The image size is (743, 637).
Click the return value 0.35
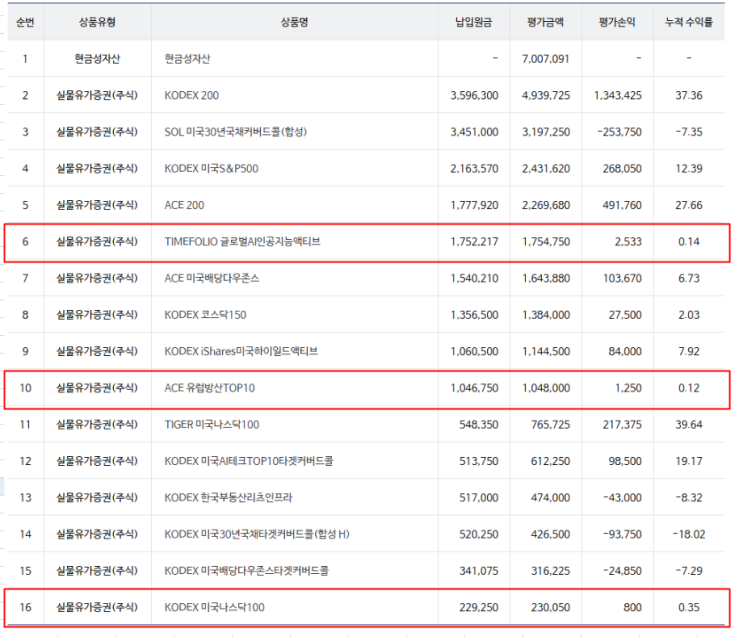tap(689, 607)
